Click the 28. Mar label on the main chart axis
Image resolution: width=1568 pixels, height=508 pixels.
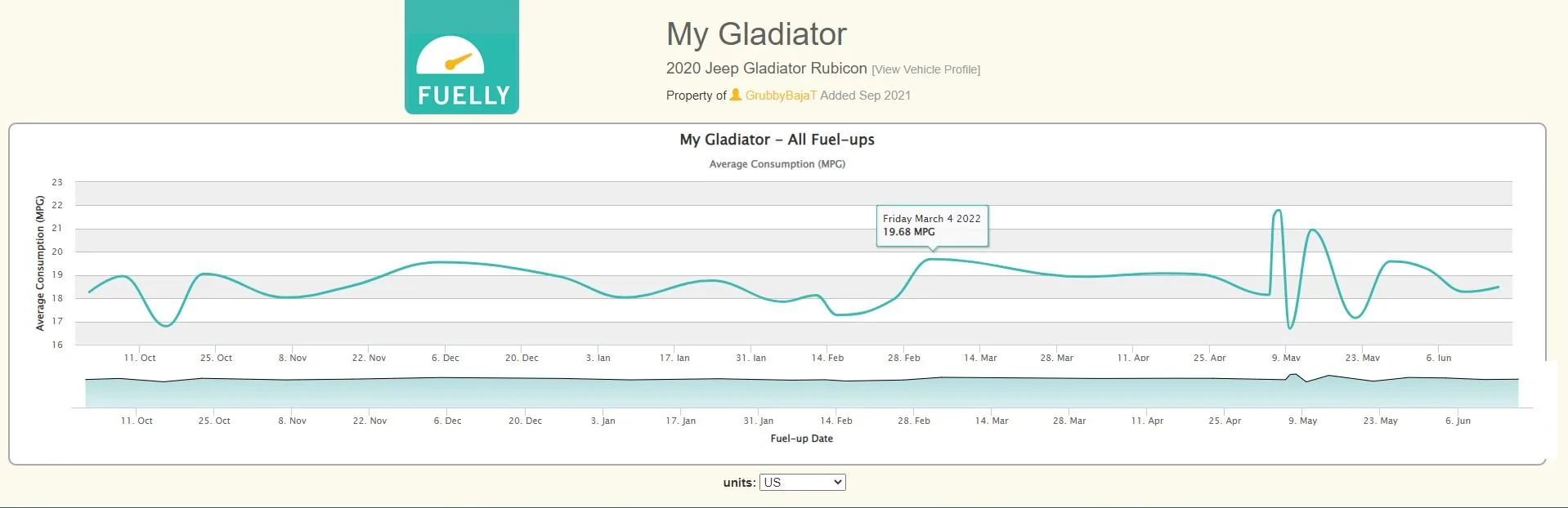[1056, 358]
